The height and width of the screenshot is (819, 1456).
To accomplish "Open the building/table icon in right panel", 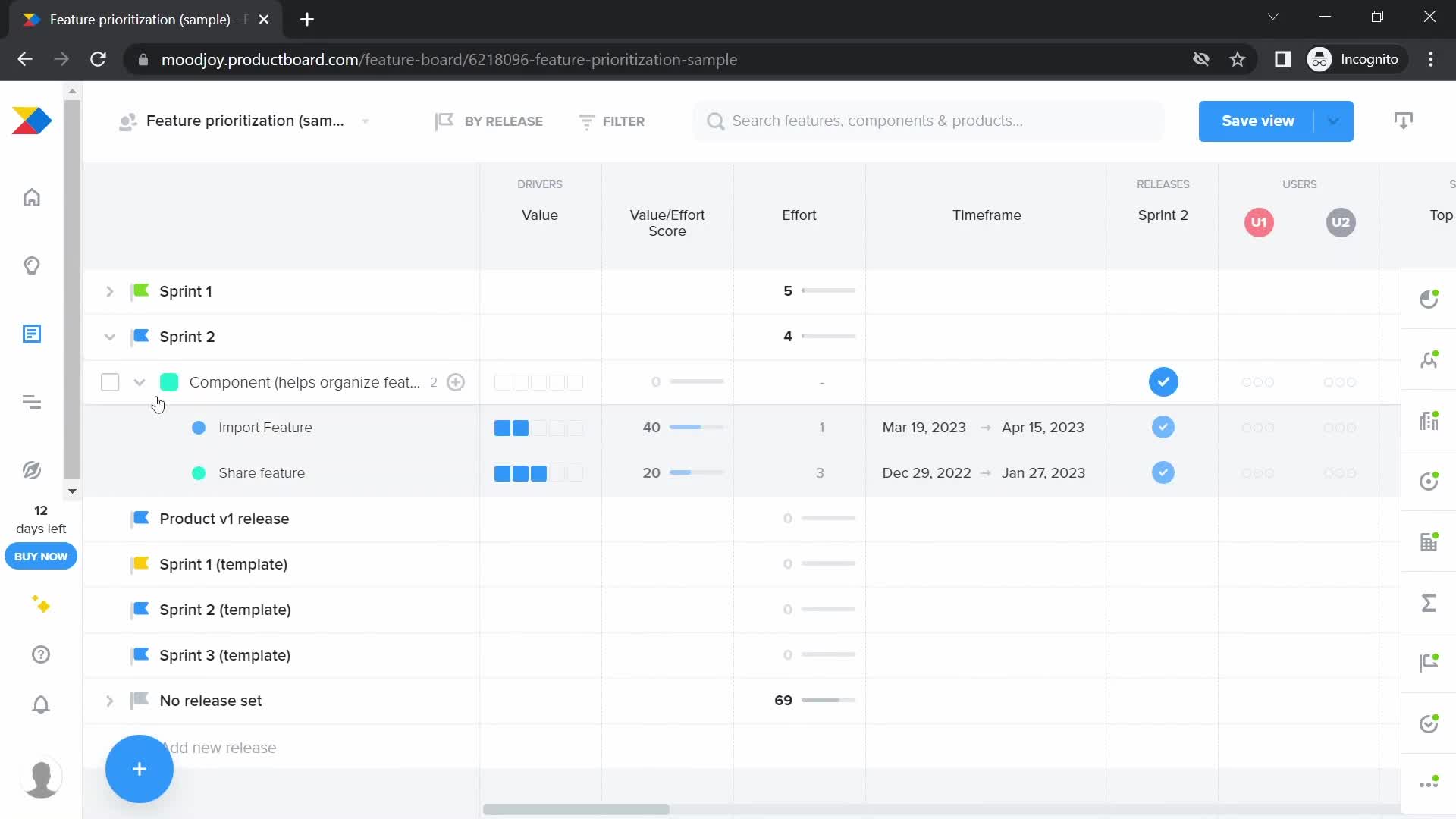I will (x=1429, y=541).
